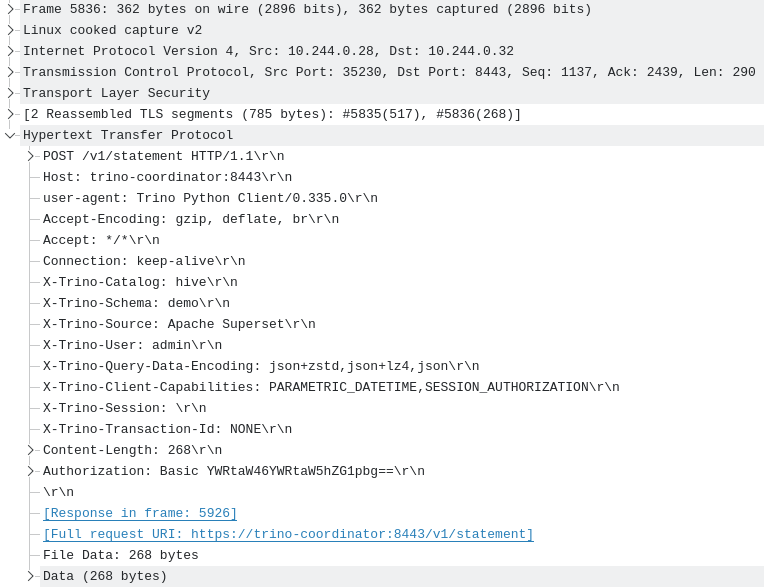
Task: Select the X-Trino-Transaction-Id NONE header
Action: (x=167, y=429)
